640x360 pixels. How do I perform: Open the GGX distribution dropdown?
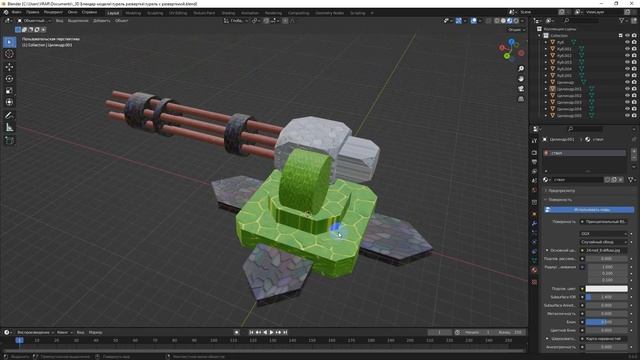coord(603,233)
